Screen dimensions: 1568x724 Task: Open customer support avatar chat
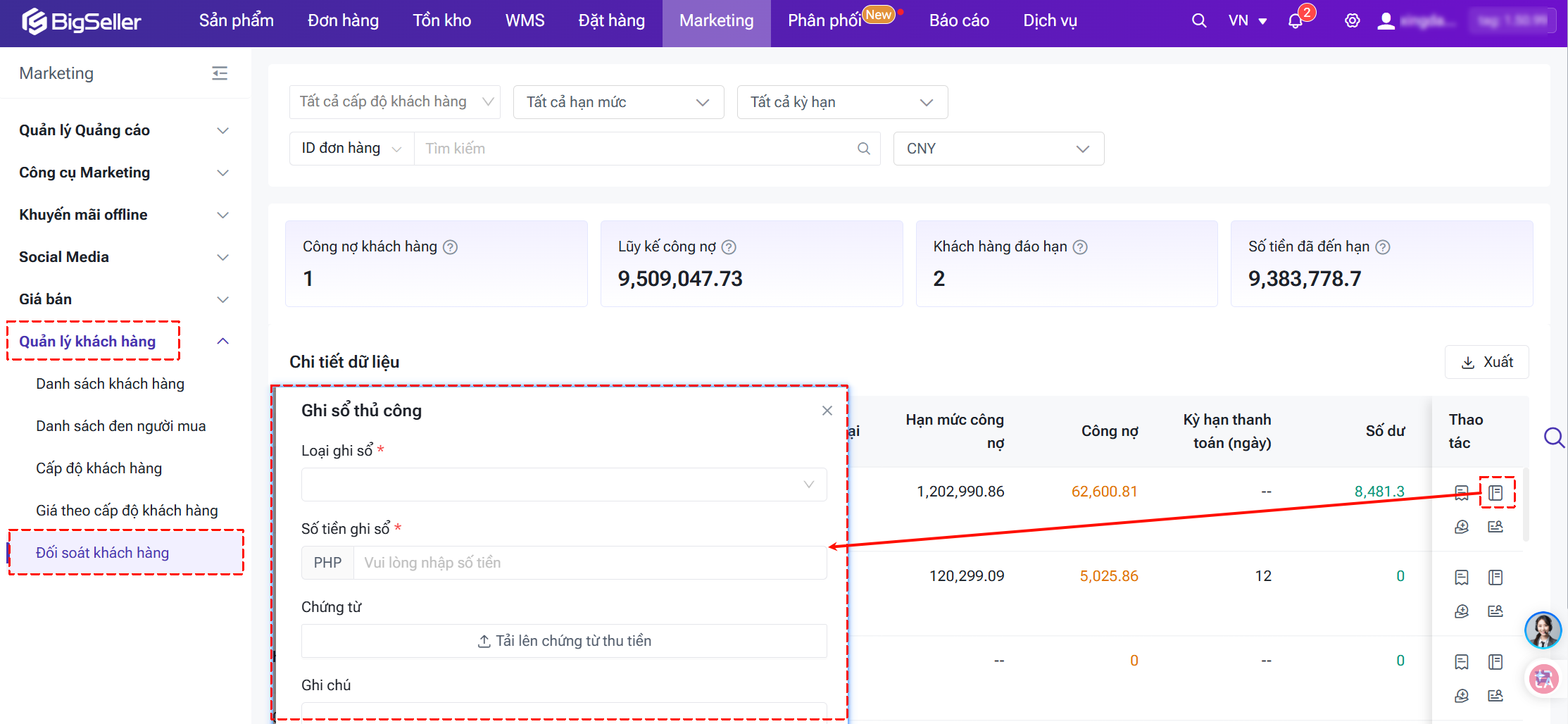point(1543,630)
